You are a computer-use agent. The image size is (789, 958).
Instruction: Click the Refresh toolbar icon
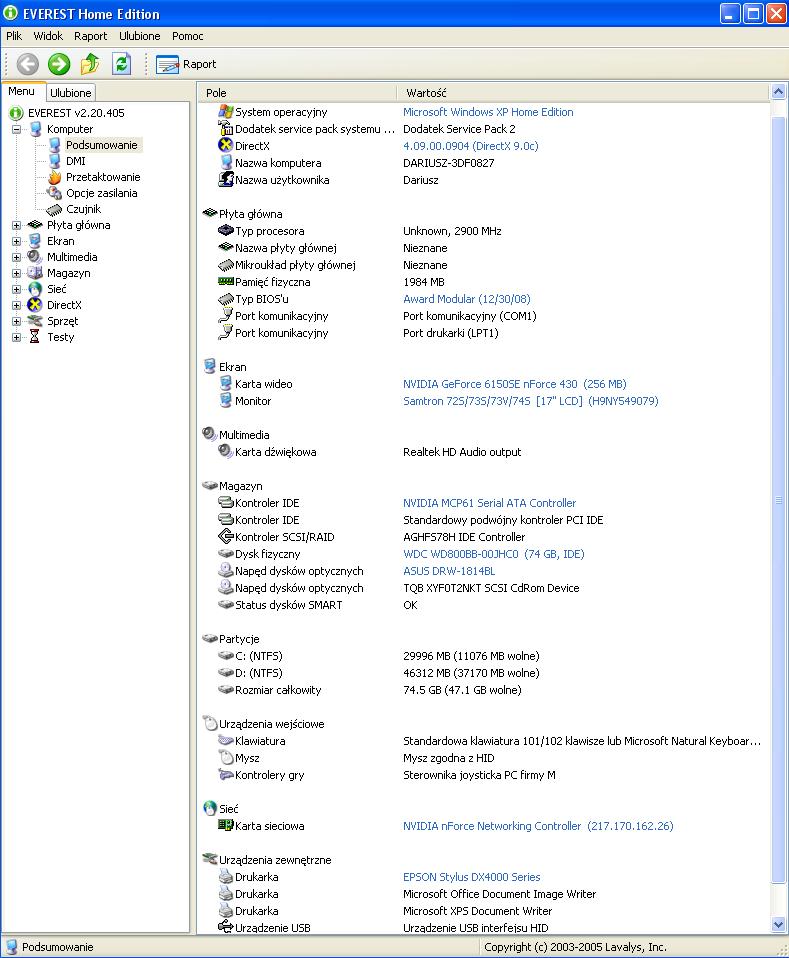click(122, 64)
